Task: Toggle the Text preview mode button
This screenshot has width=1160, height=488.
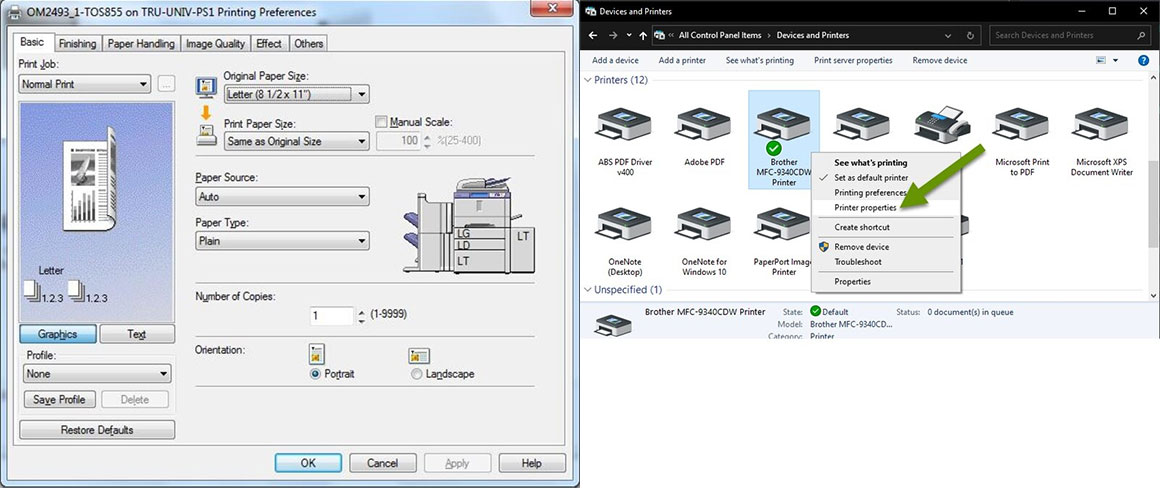Action: coord(137,334)
